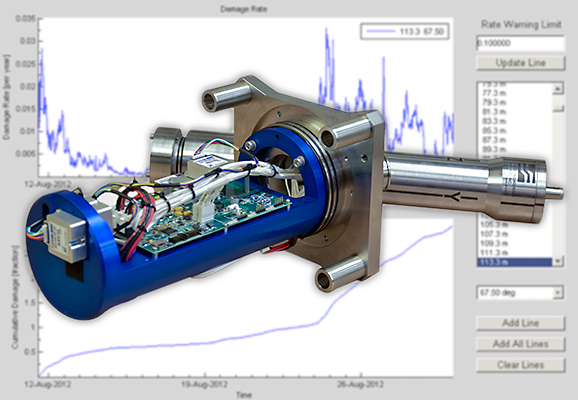Select the 113.3 m list entry
The image size is (578, 400).
click(x=515, y=262)
